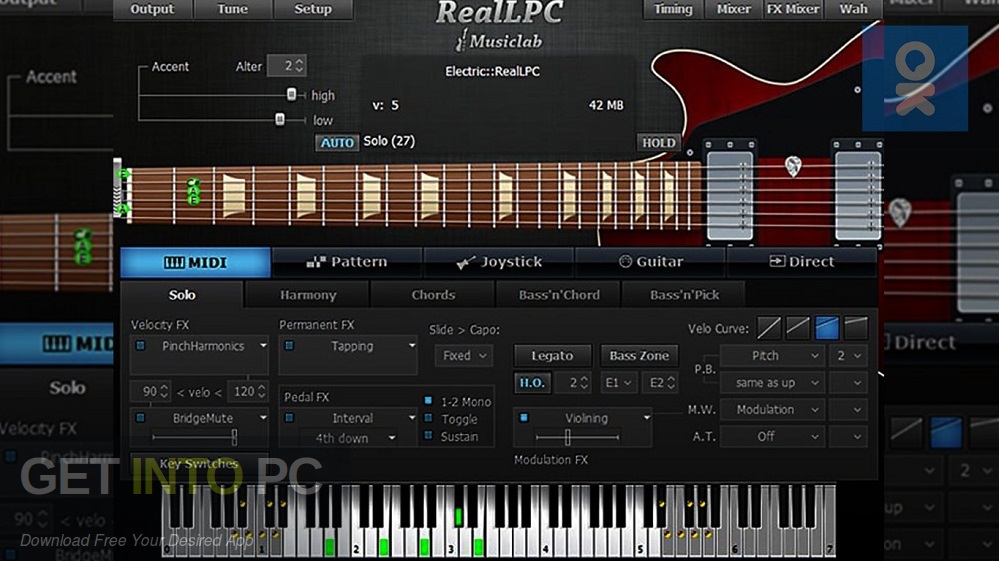Select the Harmony sub-tab
999x561 pixels.
pos(308,295)
